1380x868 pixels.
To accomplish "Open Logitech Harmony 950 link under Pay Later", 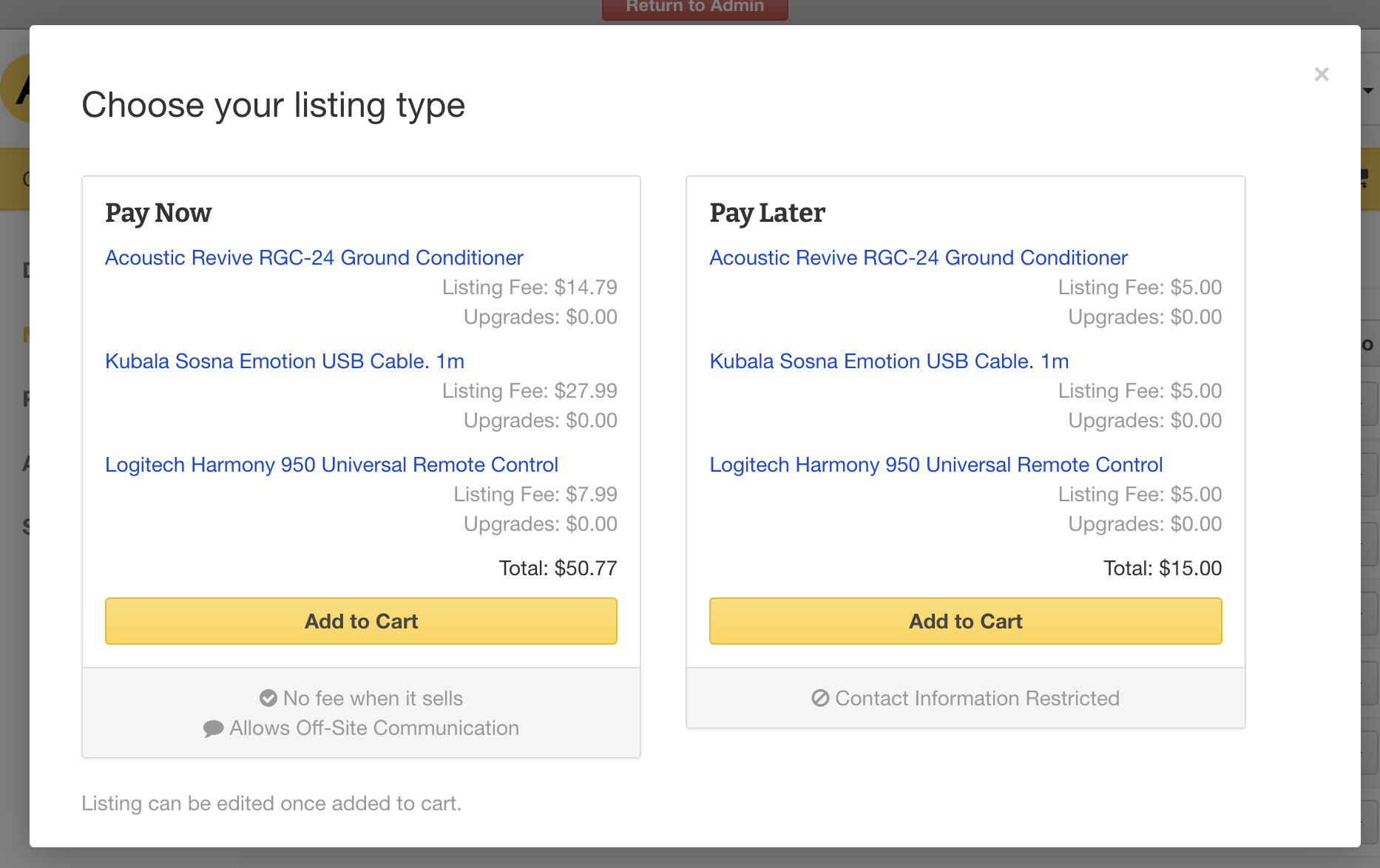I will [x=936, y=464].
